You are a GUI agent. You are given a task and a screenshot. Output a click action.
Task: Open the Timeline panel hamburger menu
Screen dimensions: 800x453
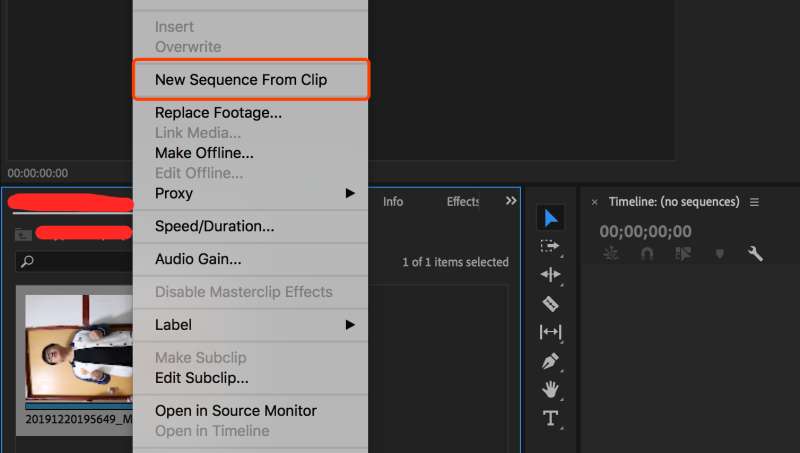tap(755, 202)
